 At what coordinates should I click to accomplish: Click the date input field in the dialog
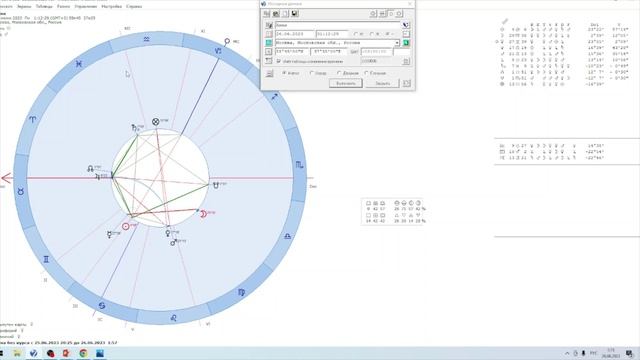click(295, 34)
